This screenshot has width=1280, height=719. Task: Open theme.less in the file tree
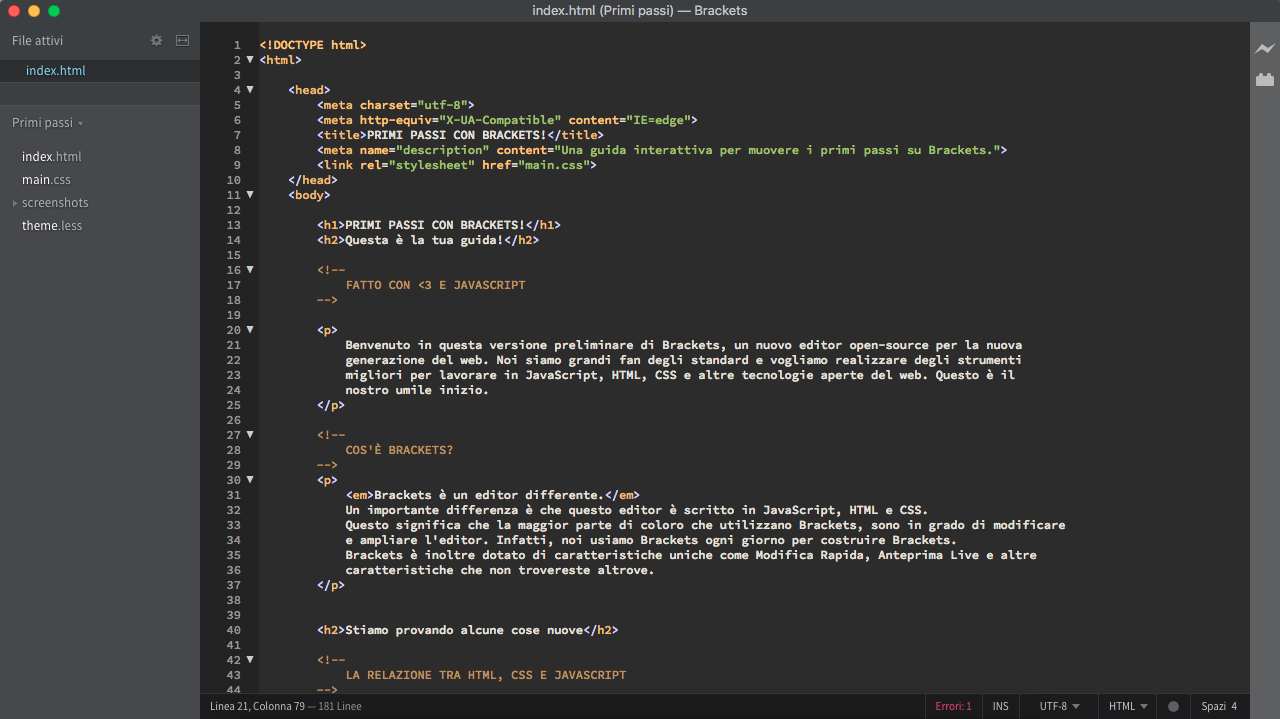pos(52,226)
